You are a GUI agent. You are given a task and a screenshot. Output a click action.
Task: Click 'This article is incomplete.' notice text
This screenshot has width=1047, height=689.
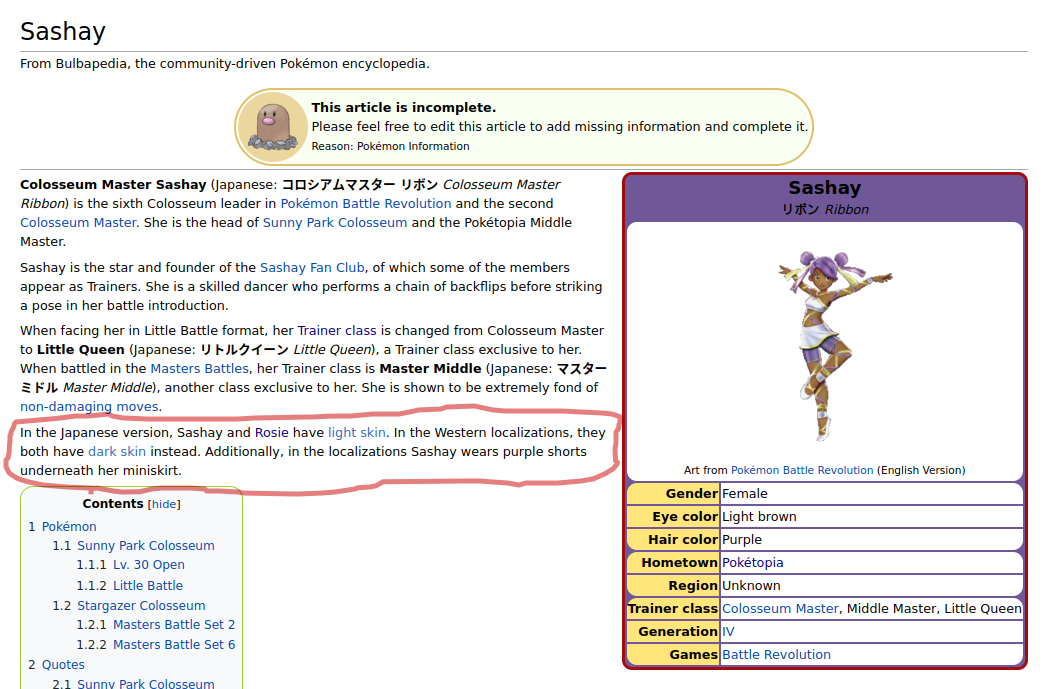coord(403,107)
